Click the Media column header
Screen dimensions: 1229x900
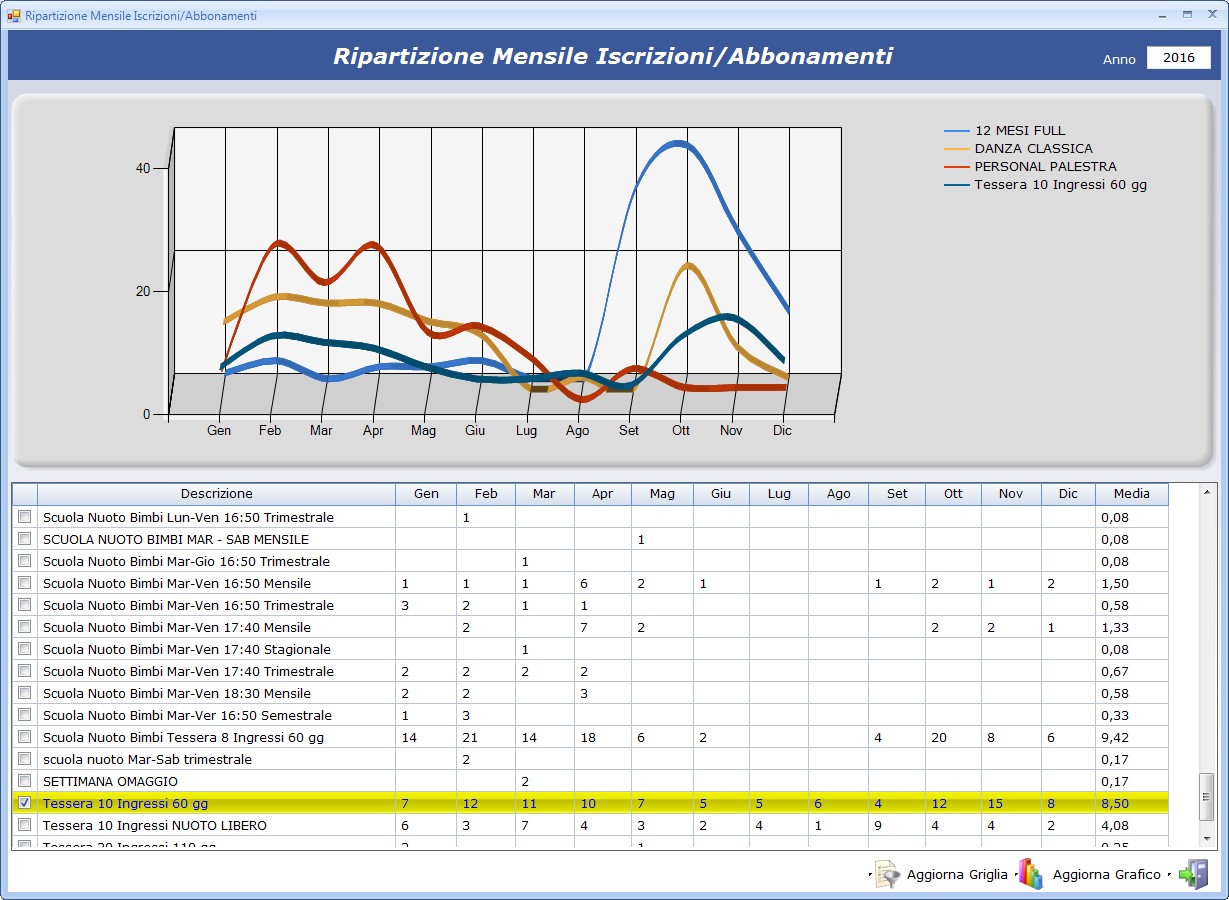[1131, 494]
